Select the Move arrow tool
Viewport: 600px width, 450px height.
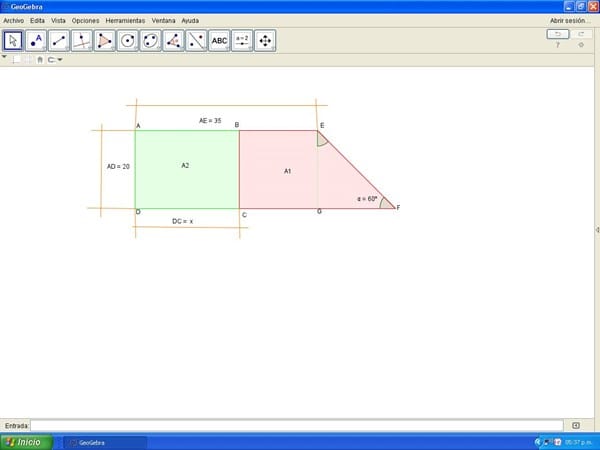[x=13, y=41]
